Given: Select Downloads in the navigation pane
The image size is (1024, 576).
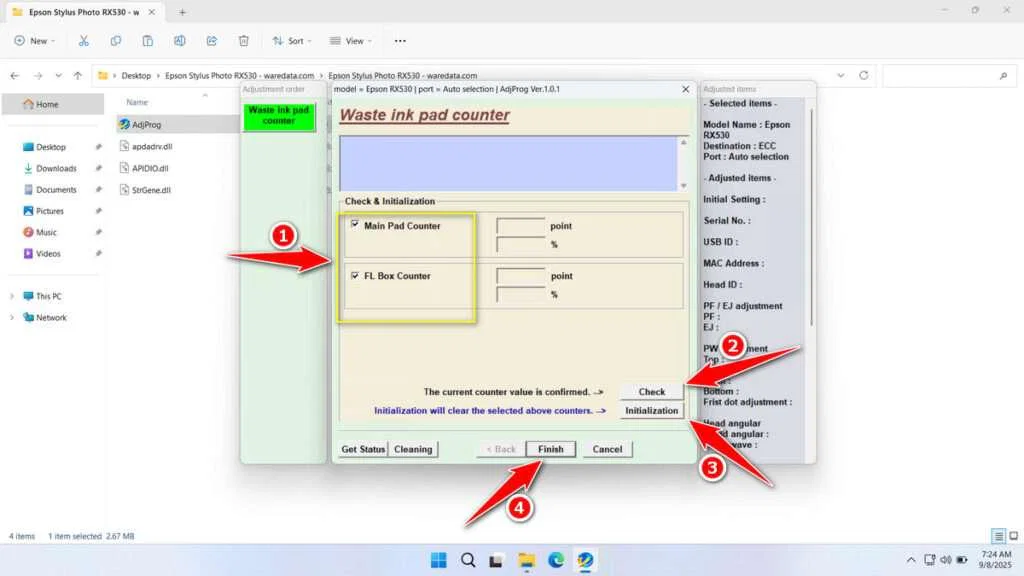Looking at the screenshot, I should 56,168.
